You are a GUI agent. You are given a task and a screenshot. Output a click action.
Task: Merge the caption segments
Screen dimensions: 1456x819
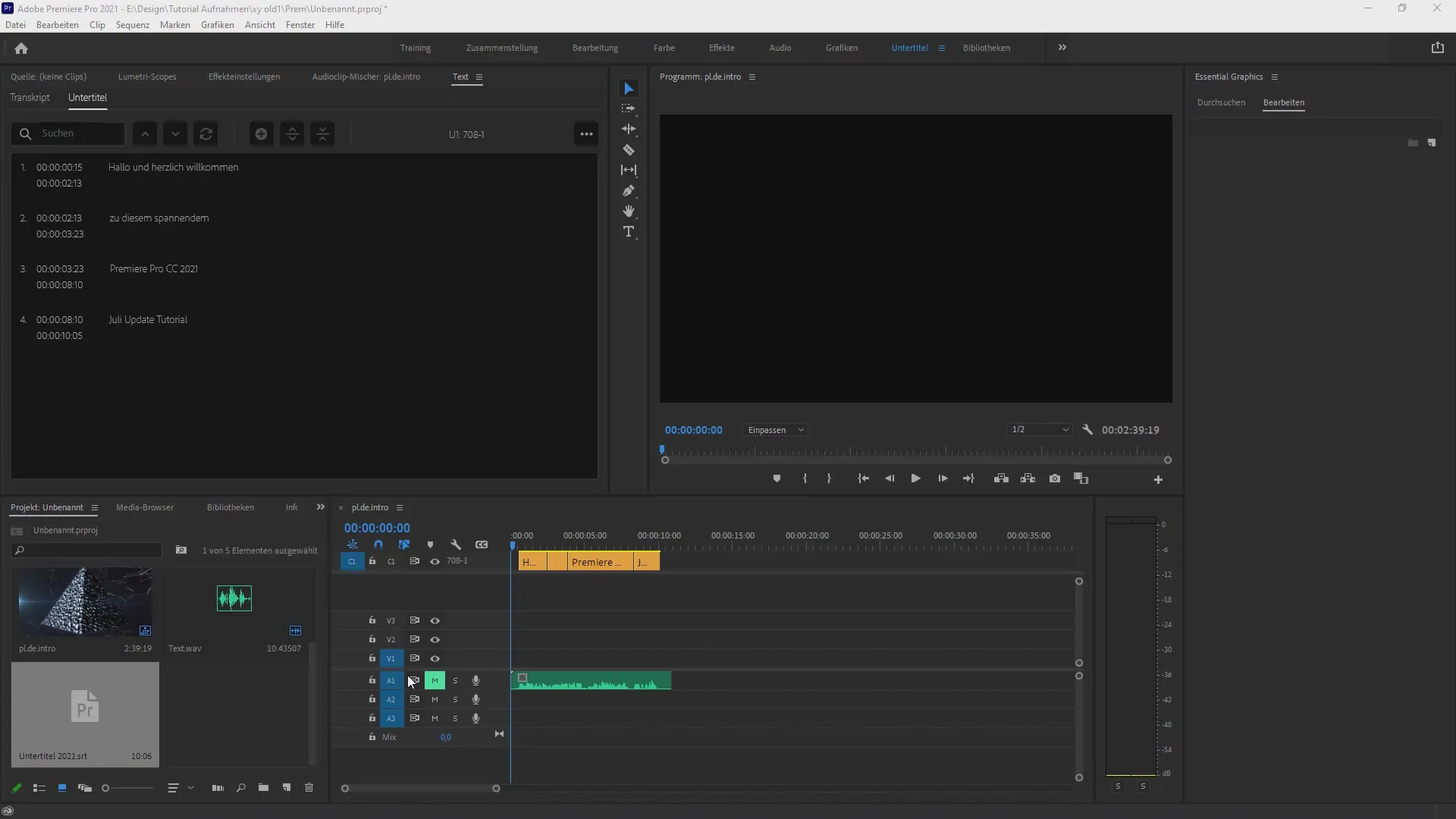pyautogui.click(x=323, y=133)
